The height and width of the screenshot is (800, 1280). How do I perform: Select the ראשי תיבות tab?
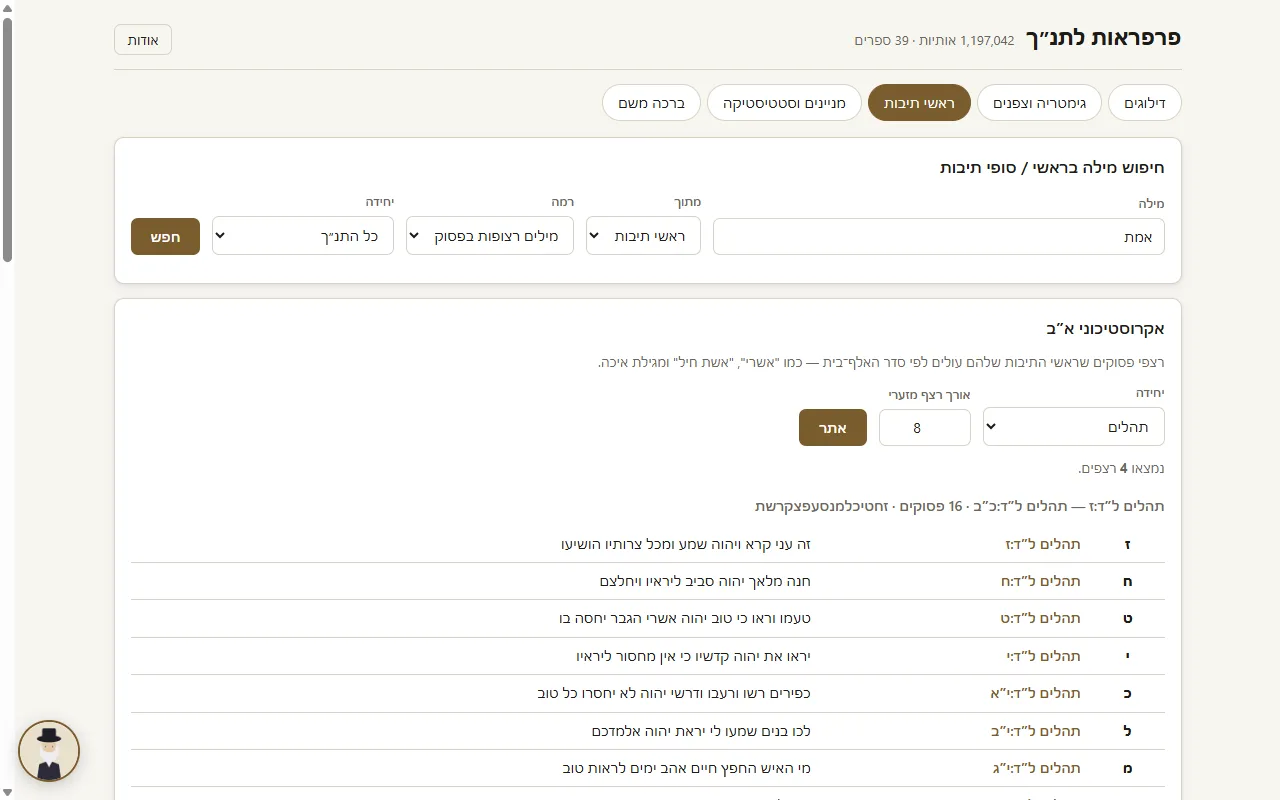919,103
